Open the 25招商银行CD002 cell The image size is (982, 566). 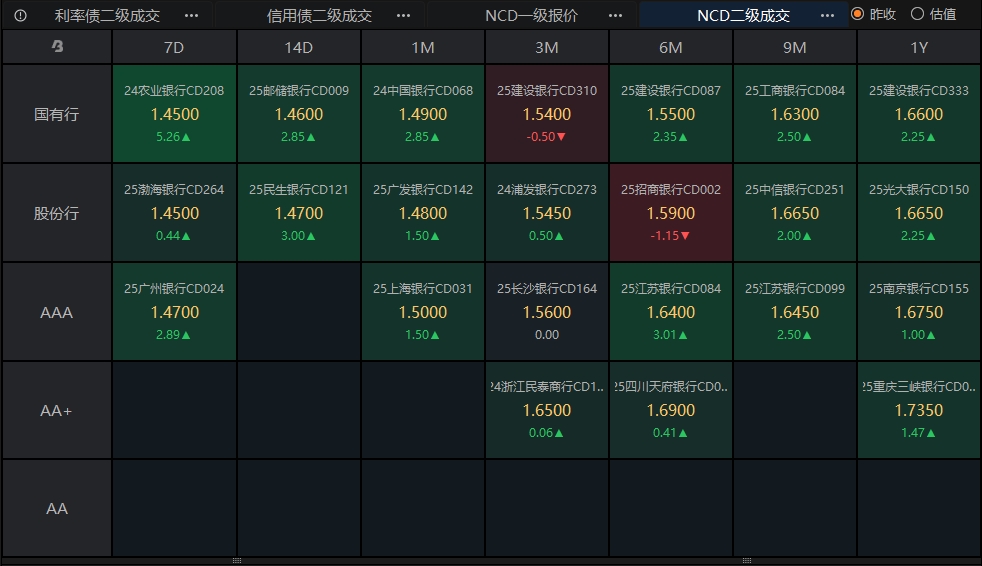[671, 213]
